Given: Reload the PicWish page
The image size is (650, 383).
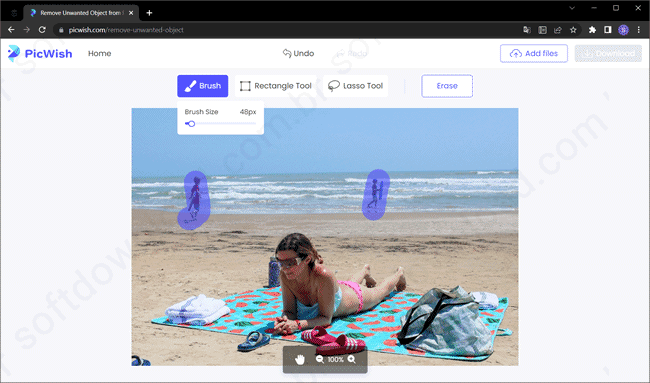Looking at the screenshot, I should point(42,30).
